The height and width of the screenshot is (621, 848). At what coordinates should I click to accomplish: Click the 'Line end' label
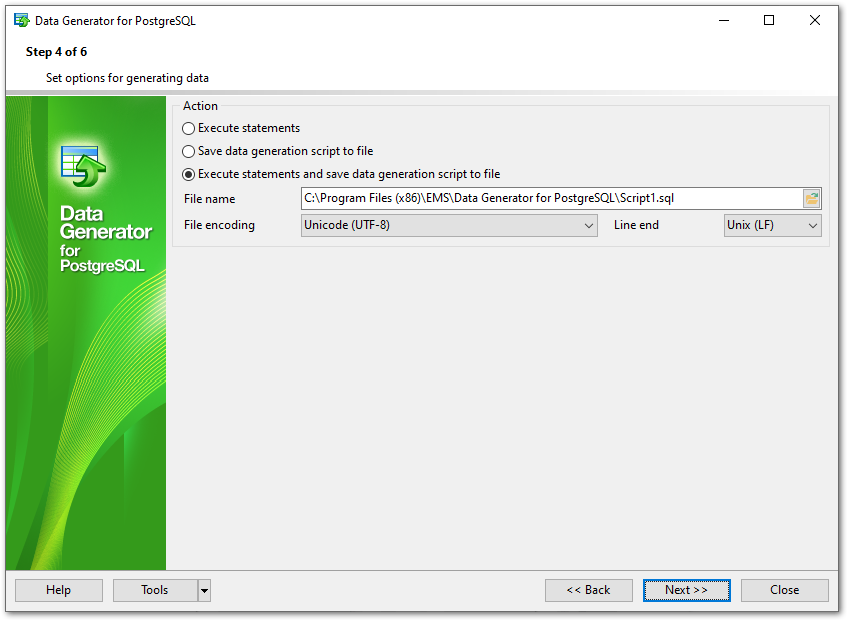(636, 225)
